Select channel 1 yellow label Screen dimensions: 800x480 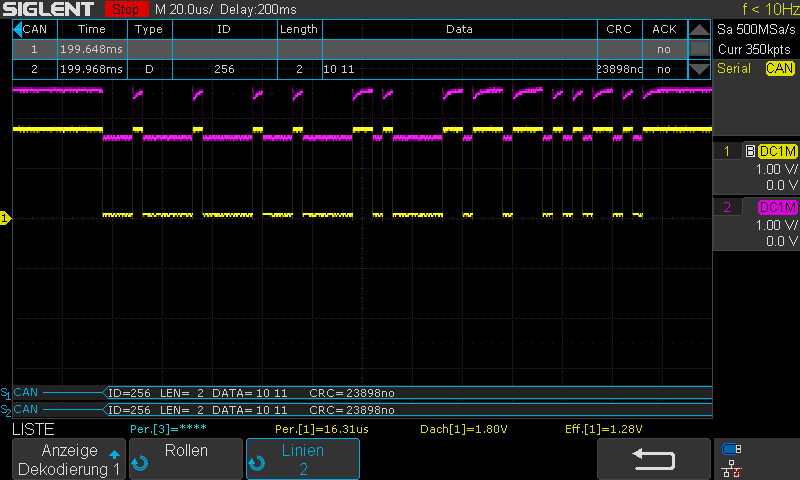pyautogui.click(x=727, y=151)
